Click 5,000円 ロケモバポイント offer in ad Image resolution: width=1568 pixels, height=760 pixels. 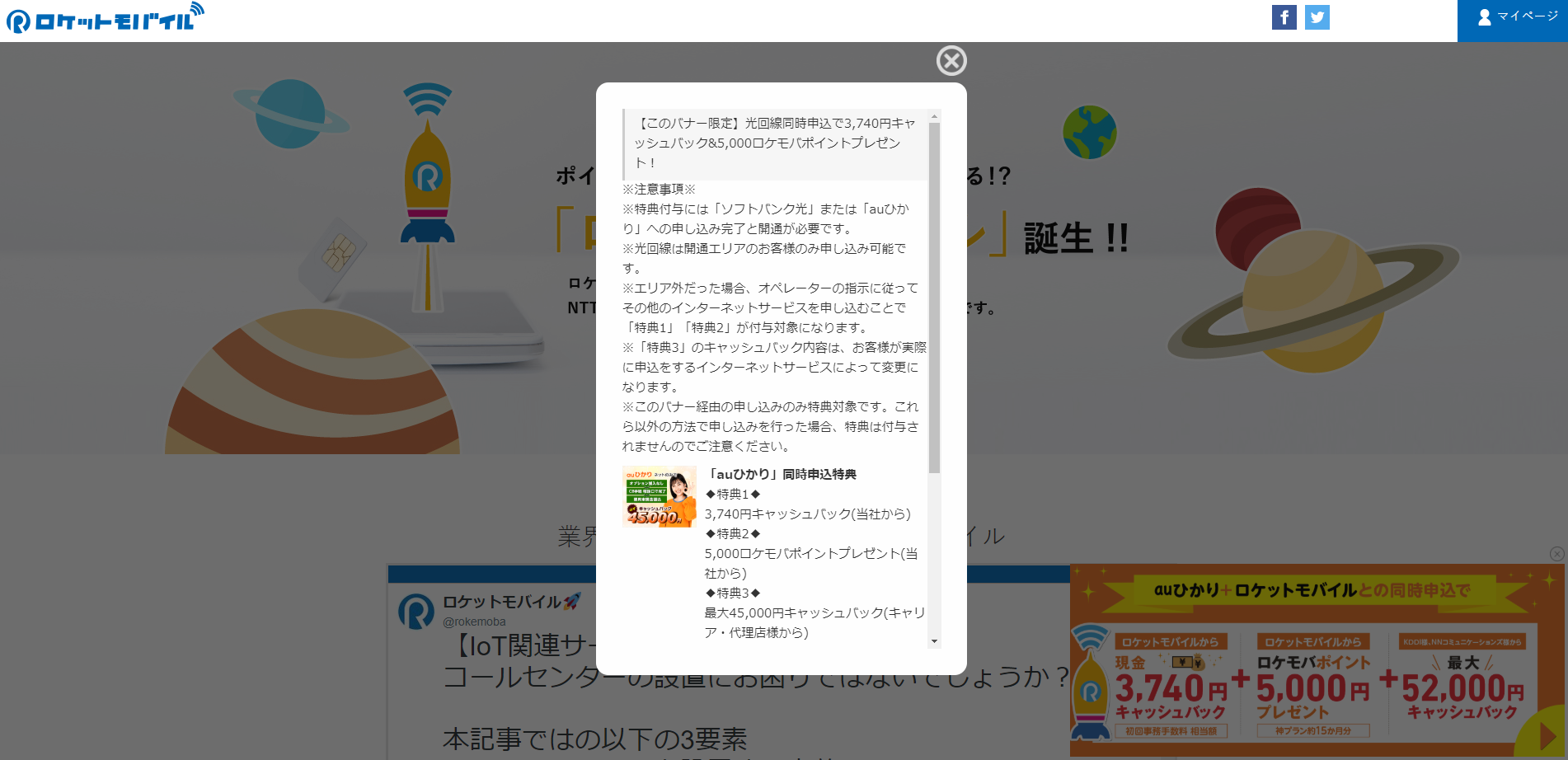(x=1313, y=688)
